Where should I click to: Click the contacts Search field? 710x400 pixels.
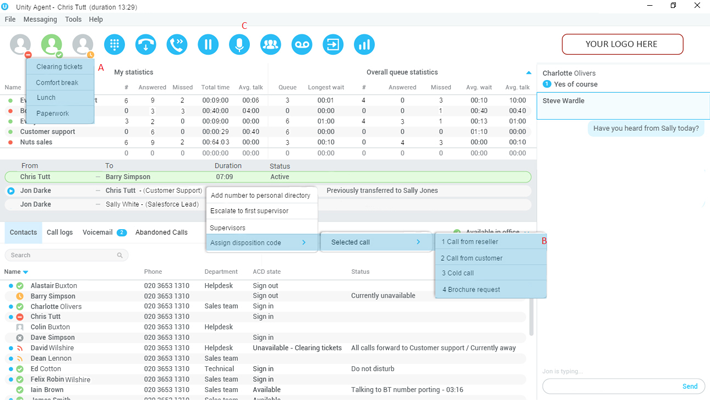65,255
